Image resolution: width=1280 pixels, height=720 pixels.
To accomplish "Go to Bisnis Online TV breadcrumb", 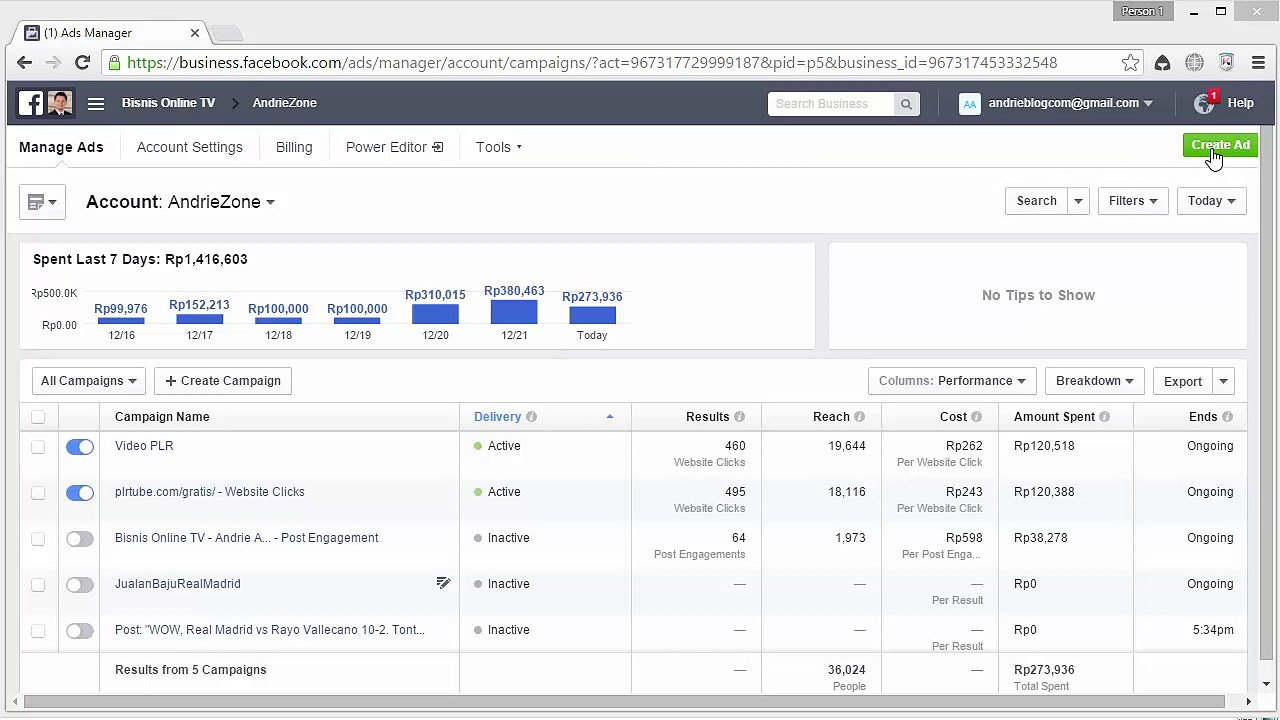I will [168, 103].
